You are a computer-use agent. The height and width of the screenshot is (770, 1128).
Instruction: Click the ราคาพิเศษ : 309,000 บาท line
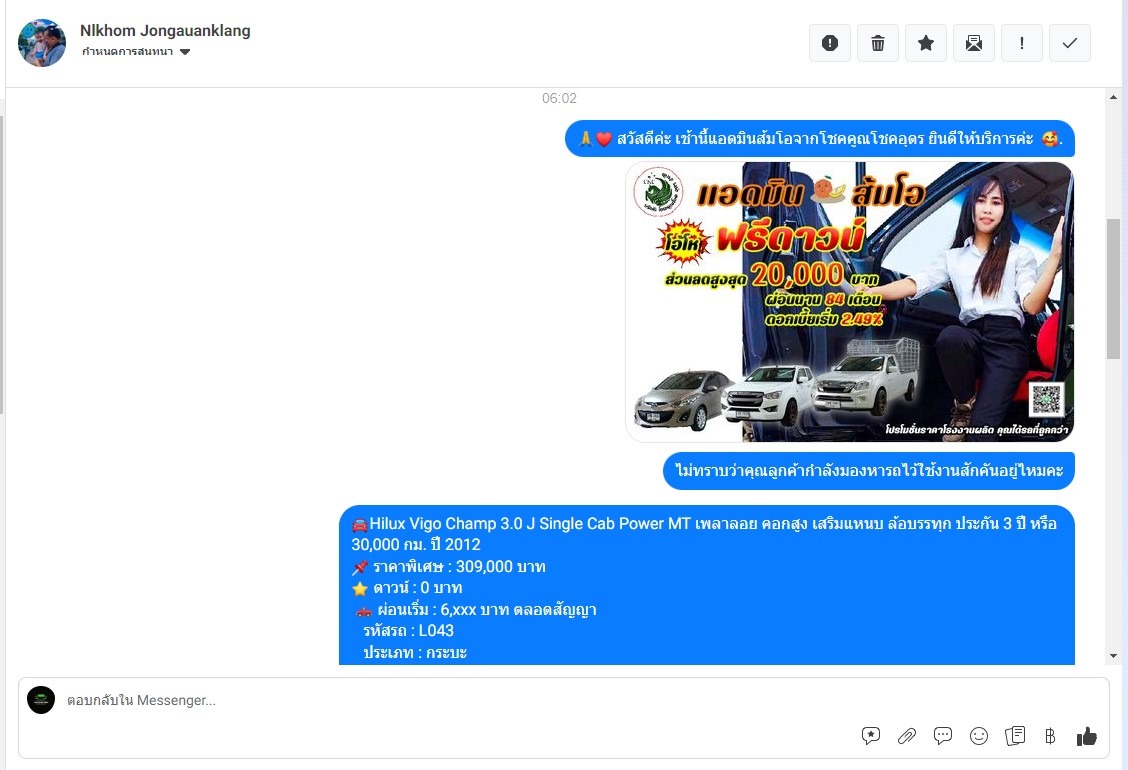click(x=449, y=566)
